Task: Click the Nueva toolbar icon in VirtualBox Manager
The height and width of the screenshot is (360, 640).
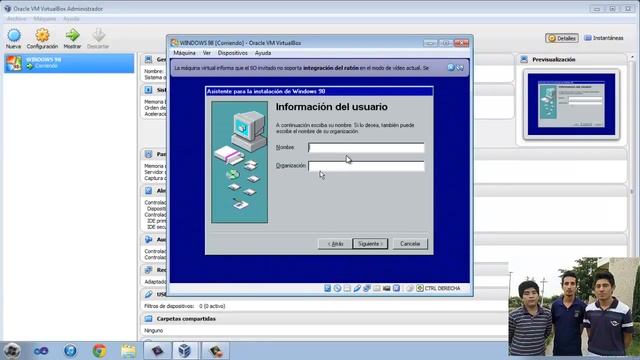Action: click(x=13, y=39)
